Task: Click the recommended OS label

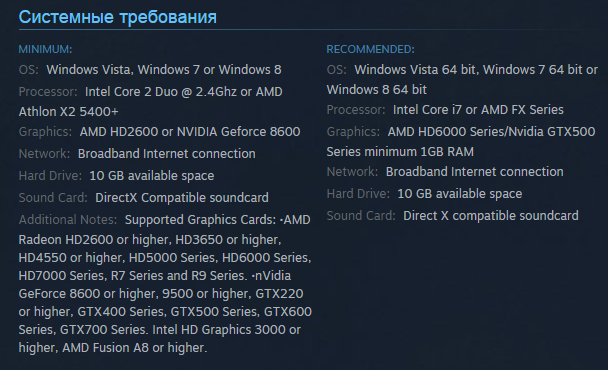Action: [337, 70]
